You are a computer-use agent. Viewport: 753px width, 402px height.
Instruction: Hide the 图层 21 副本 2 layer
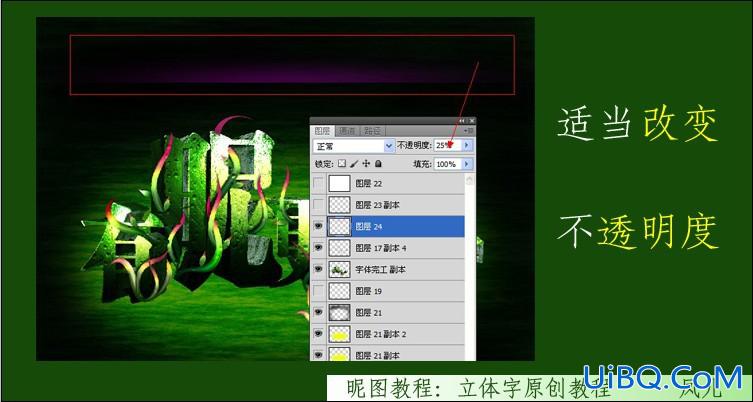tap(318, 334)
